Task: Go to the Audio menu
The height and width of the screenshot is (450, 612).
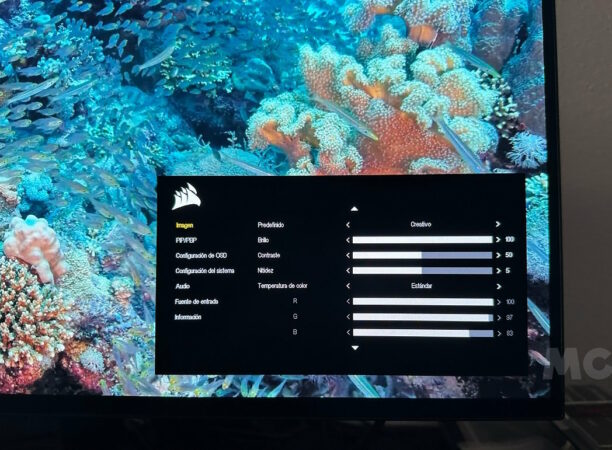Action: coord(184,286)
